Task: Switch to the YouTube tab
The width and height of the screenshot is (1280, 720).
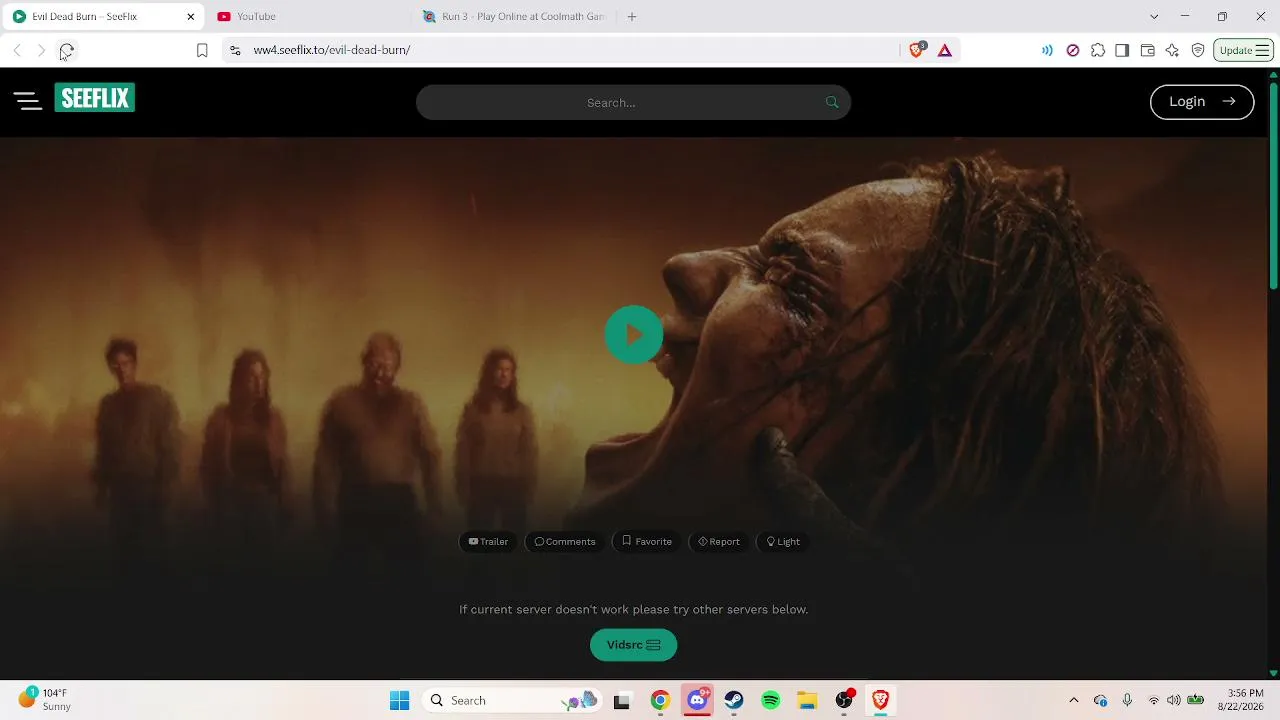Action: click(x=308, y=16)
